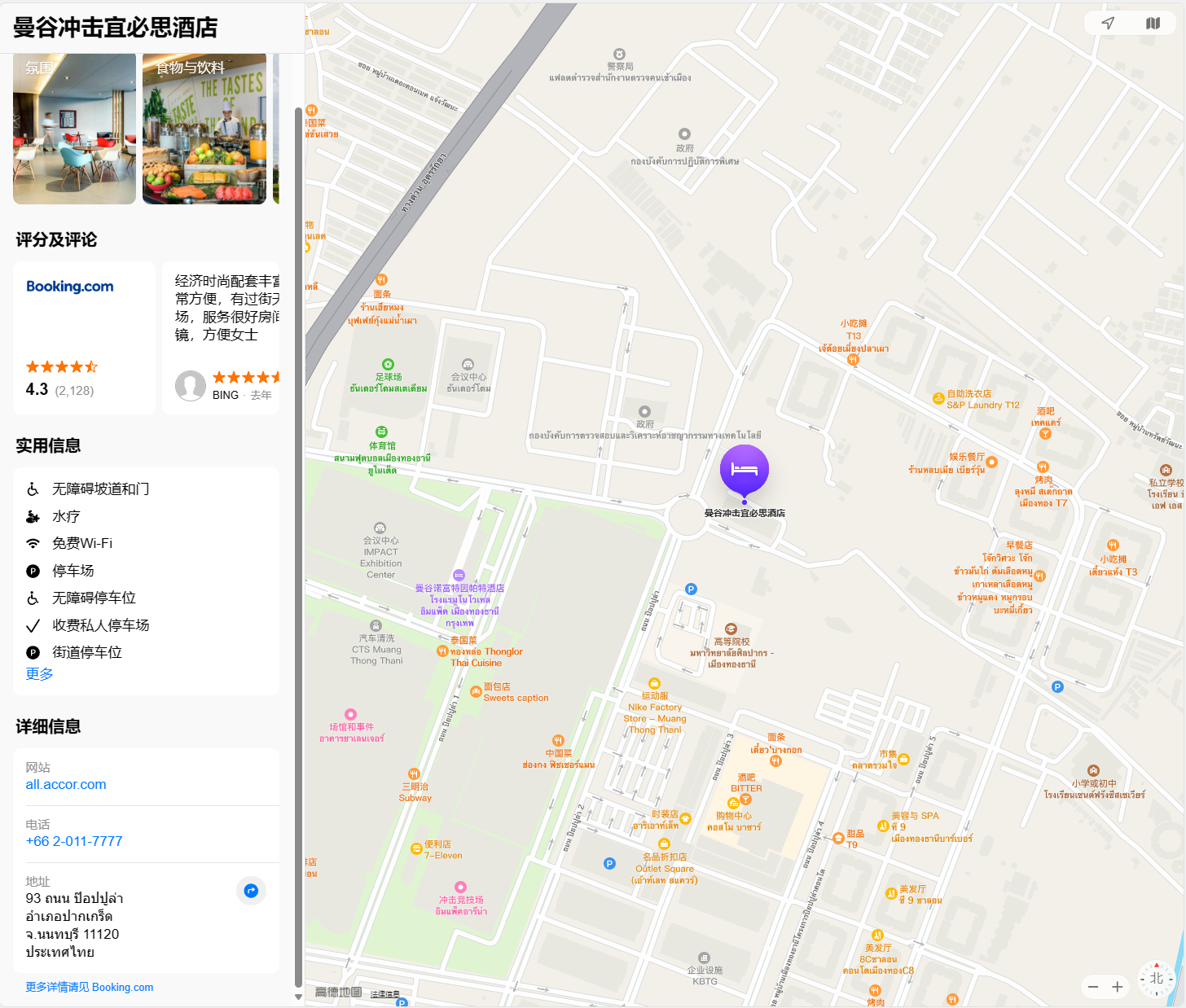The width and height of the screenshot is (1186, 1008).
Task: Select the Nike Factory Store marker
Action: [654, 683]
